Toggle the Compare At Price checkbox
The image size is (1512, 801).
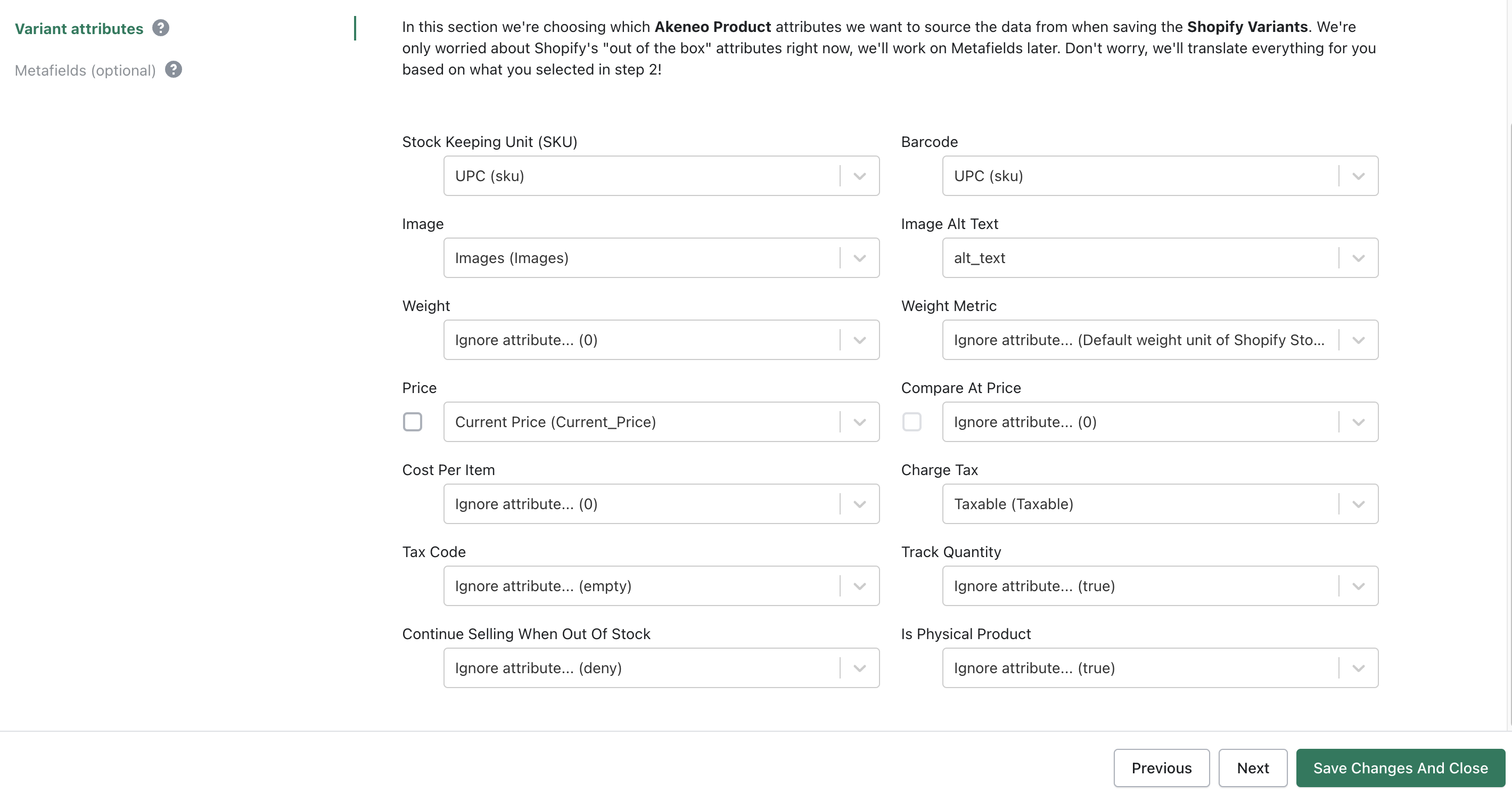(911, 422)
